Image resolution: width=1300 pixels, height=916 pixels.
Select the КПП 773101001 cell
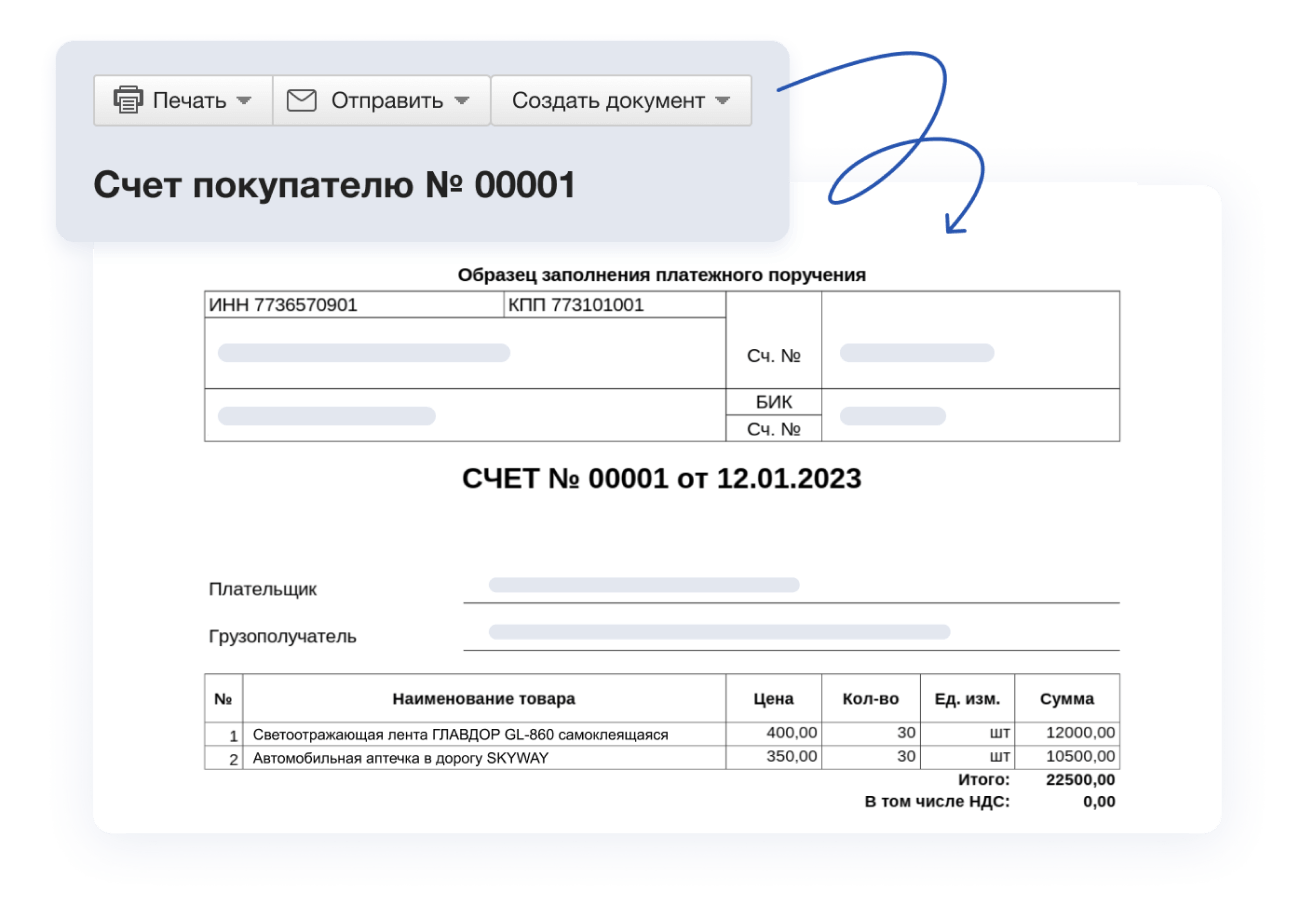[615, 305]
